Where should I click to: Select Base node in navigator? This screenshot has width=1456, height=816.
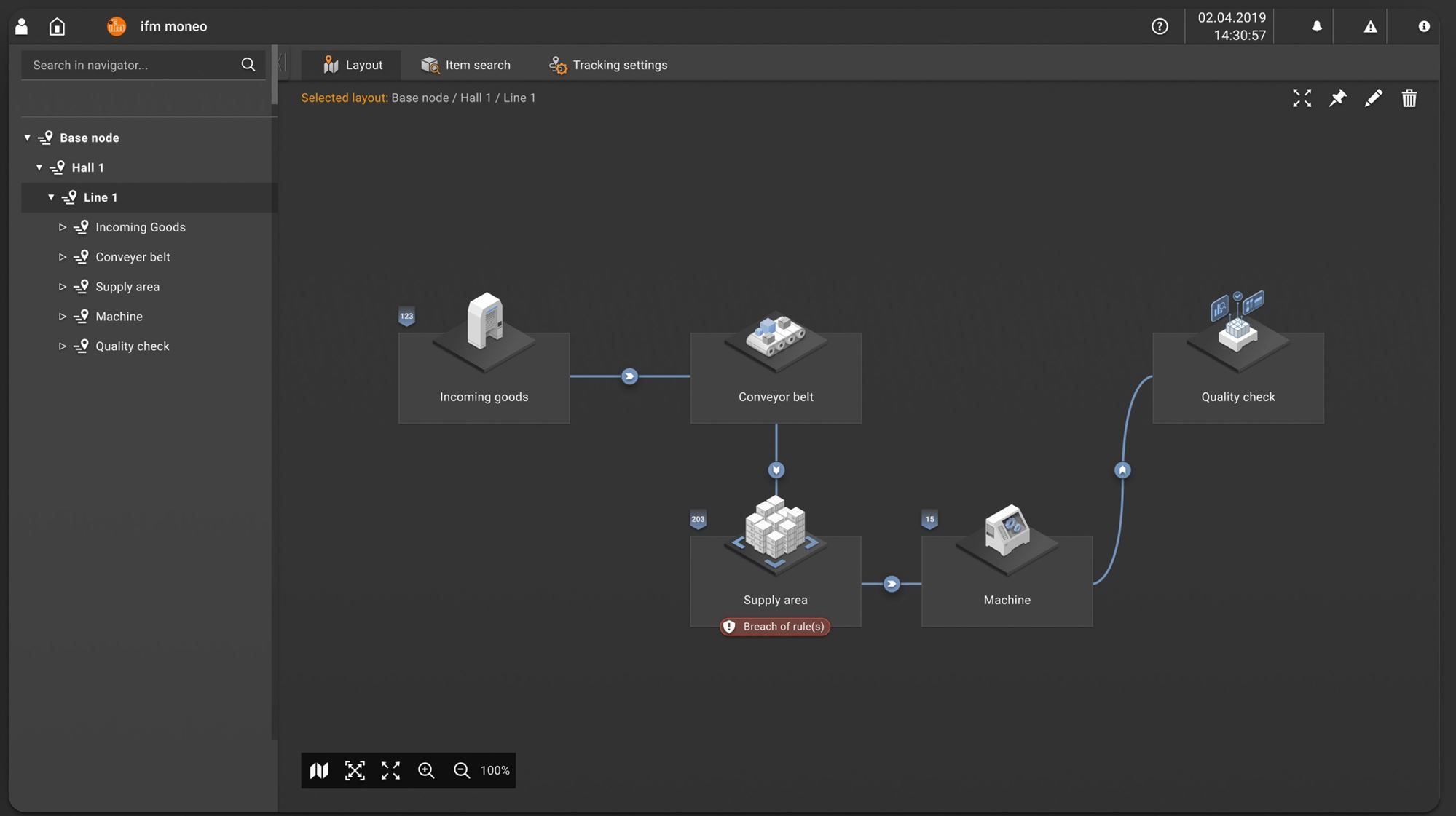tap(89, 138)
